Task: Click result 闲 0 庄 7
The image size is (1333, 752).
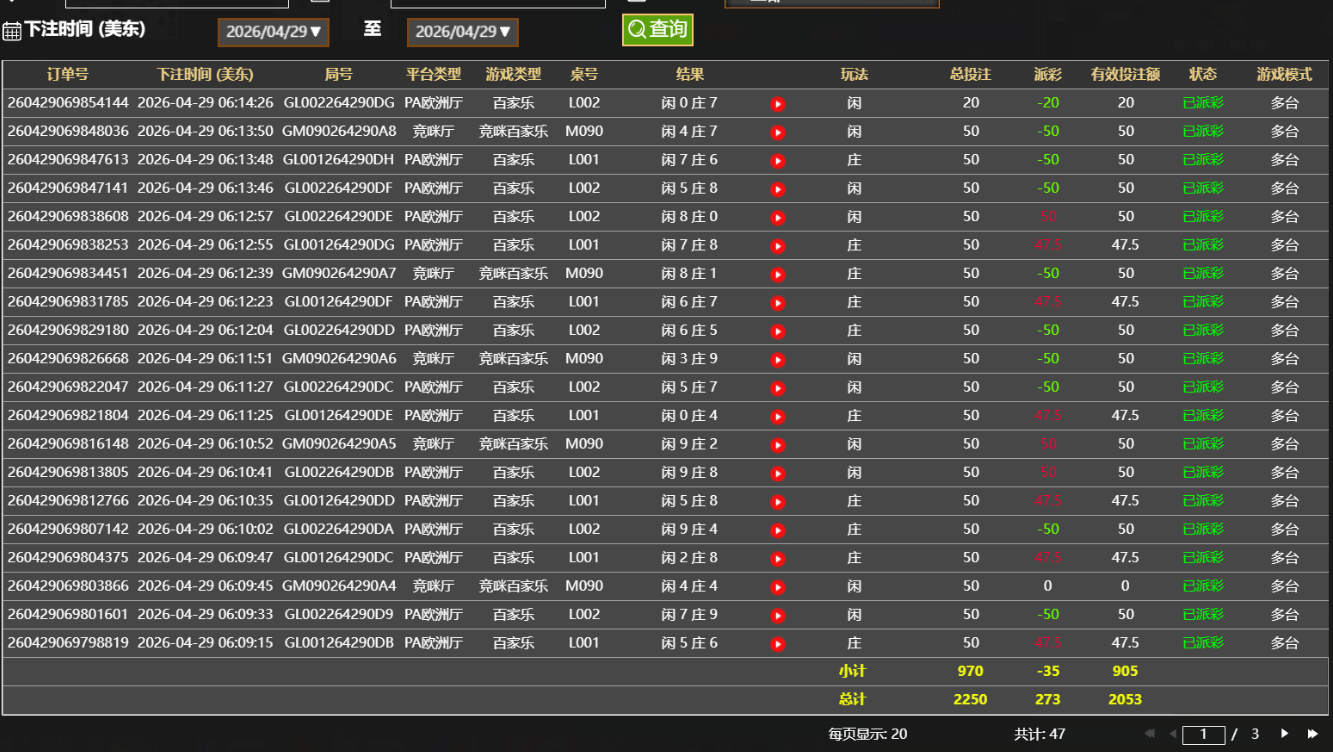Action: click(x=690, y=103)
